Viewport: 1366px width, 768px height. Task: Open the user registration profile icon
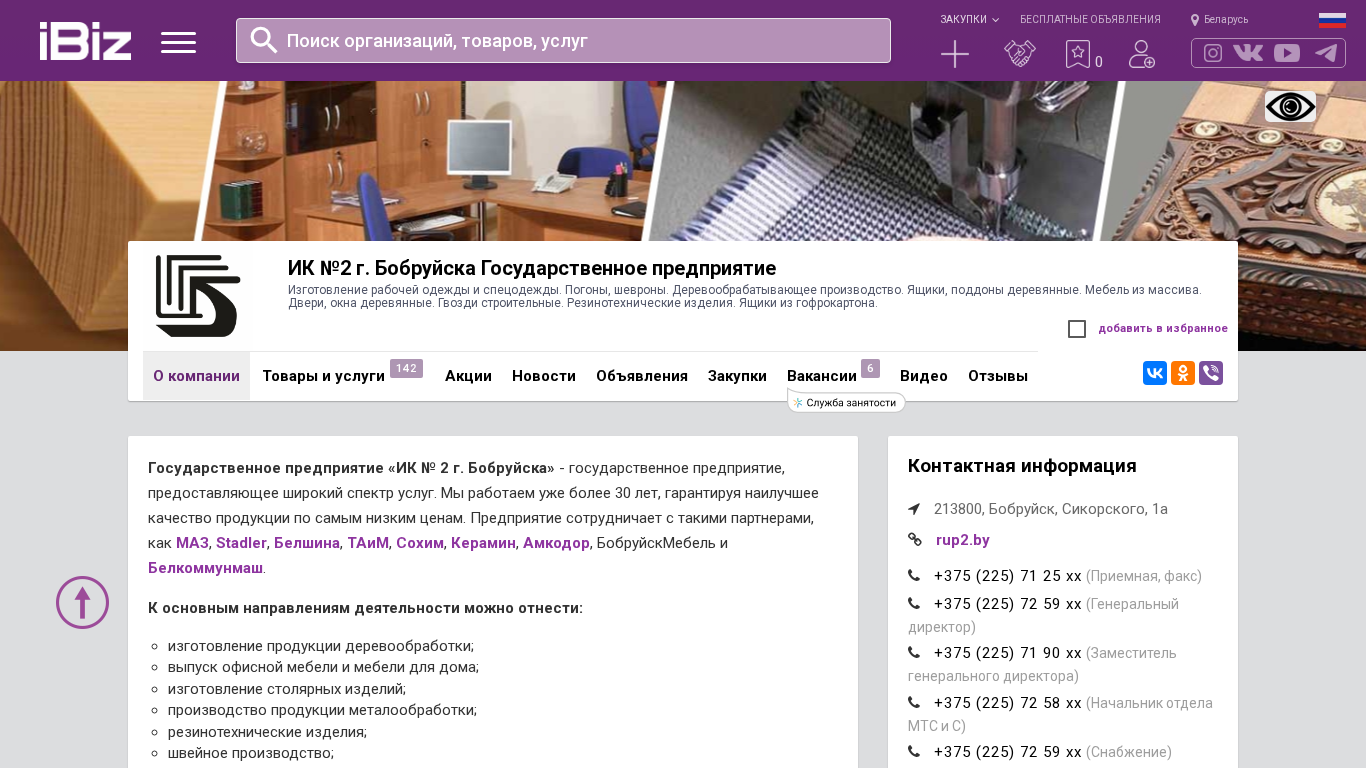1142,54
